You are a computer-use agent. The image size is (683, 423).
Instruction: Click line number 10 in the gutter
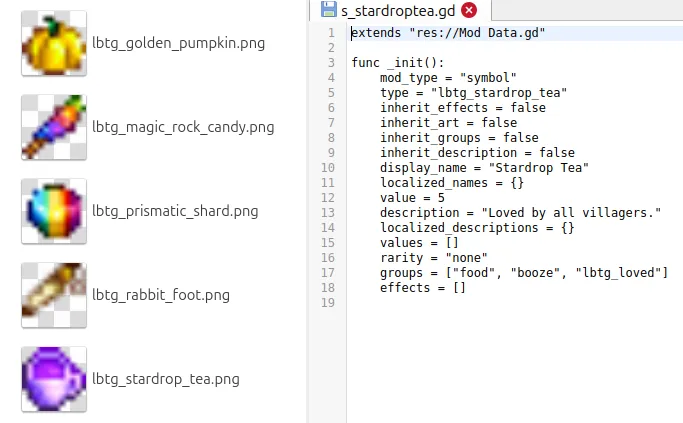tap(328, 168)
